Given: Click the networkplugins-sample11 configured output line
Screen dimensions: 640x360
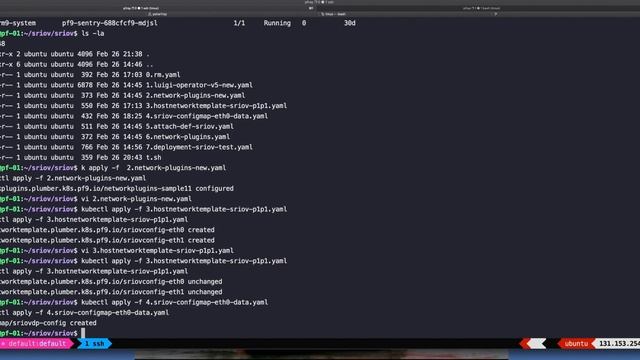Looking at the screenshot, I should pos(117,189).
